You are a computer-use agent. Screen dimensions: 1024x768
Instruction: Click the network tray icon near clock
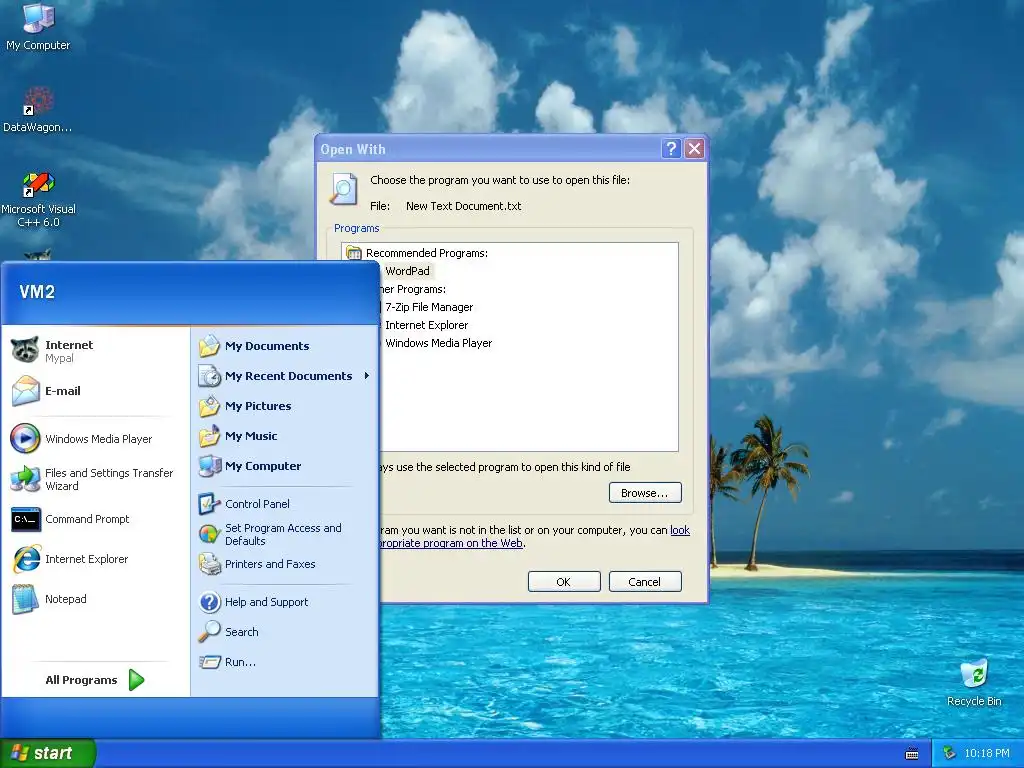coord(949,754)
